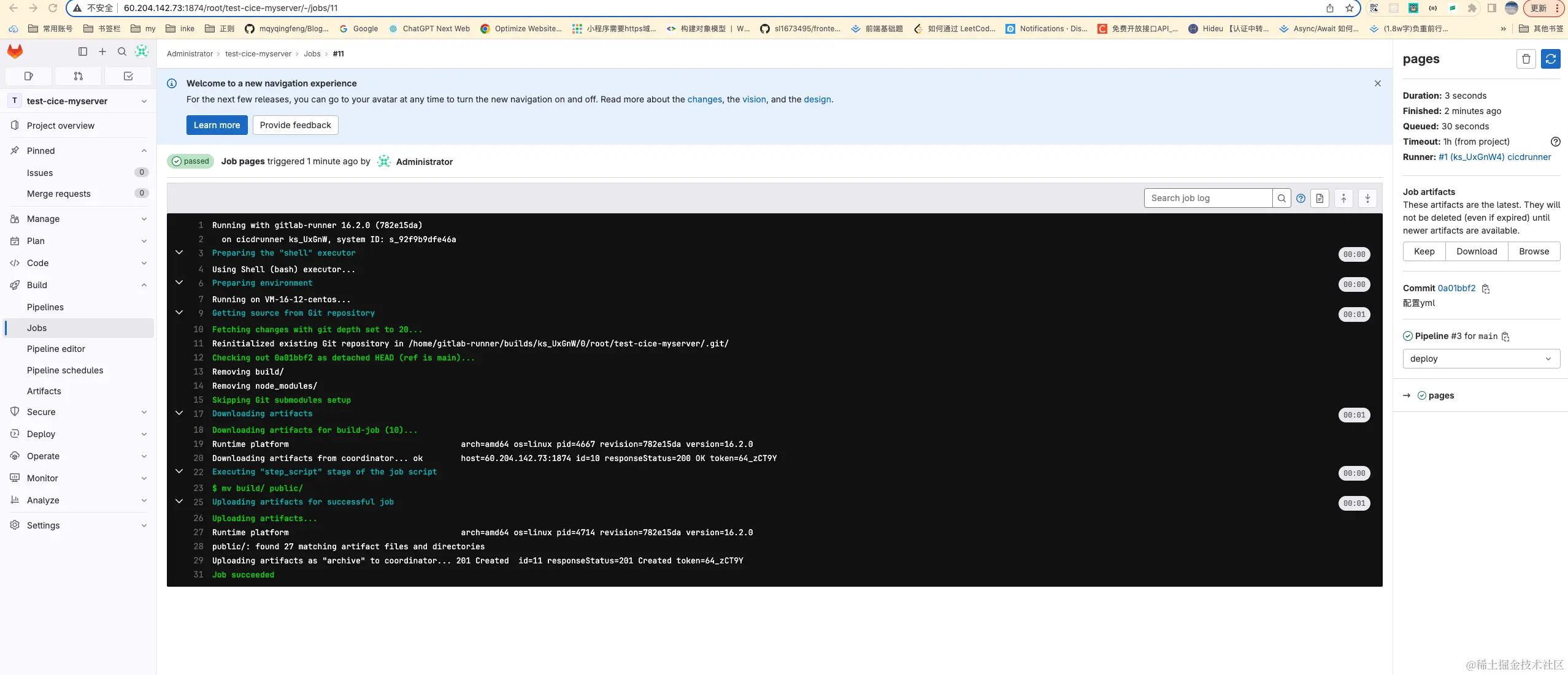This screenshot has height=675, width=1568.
Task: Collapse the Getting source log section
Action: click(179, 313)
